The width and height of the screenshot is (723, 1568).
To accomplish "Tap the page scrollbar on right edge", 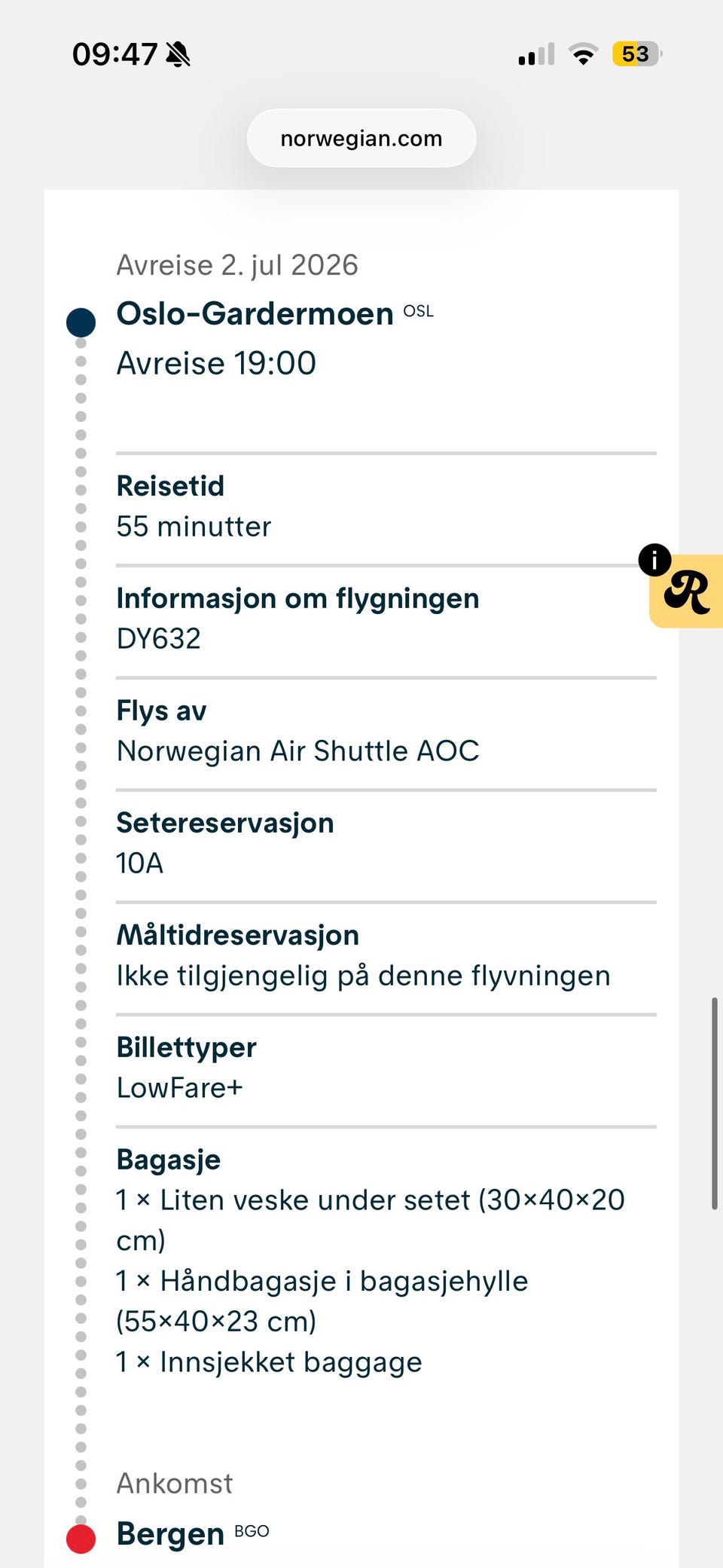I will pyautogui.click(x=714, y=1104).
